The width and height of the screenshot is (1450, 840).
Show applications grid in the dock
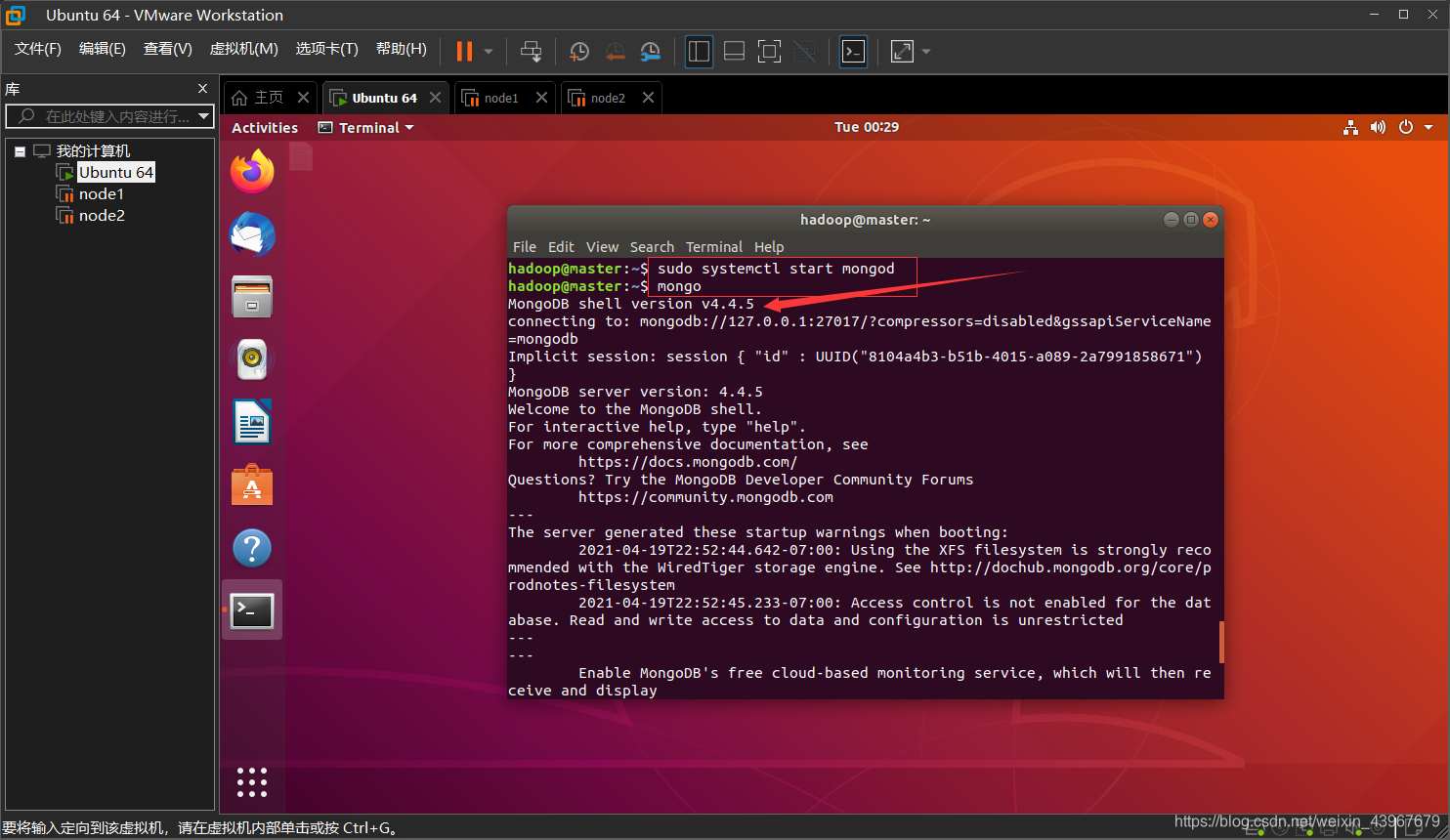pyautogui.click(x=252, y=781)
